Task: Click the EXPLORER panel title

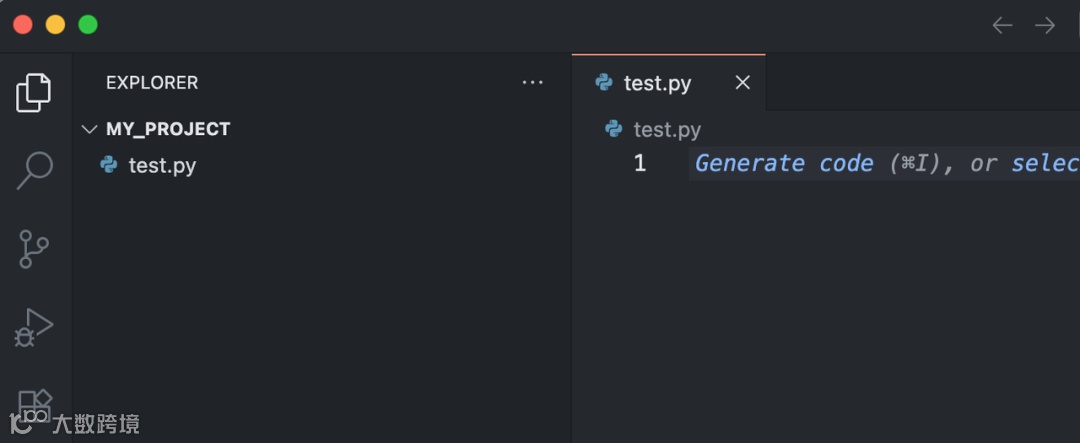Action: (152, 83)
